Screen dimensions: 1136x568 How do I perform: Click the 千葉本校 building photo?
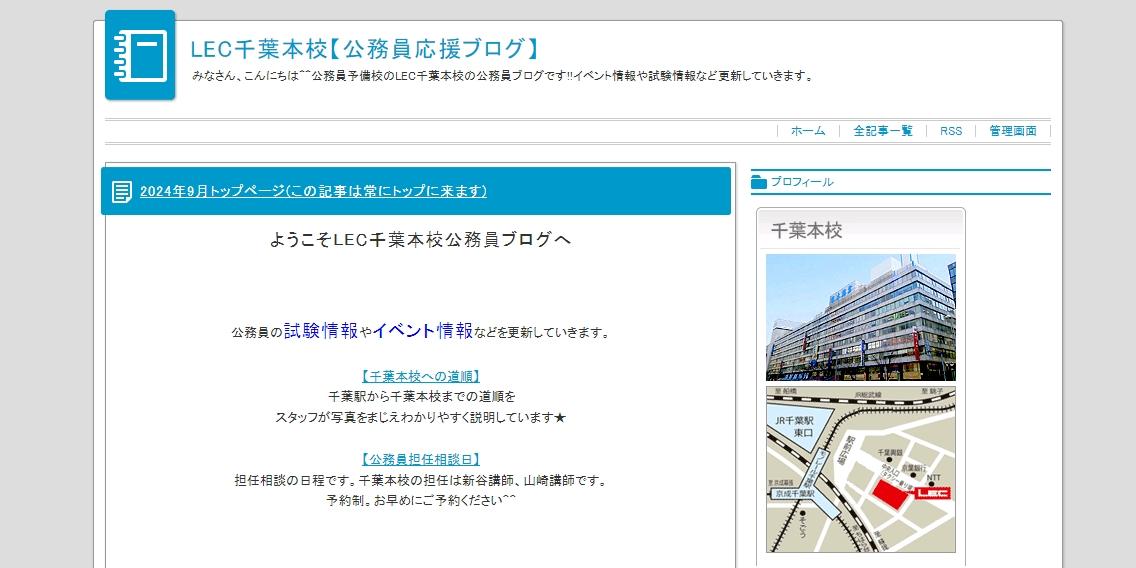pos(861,317)
